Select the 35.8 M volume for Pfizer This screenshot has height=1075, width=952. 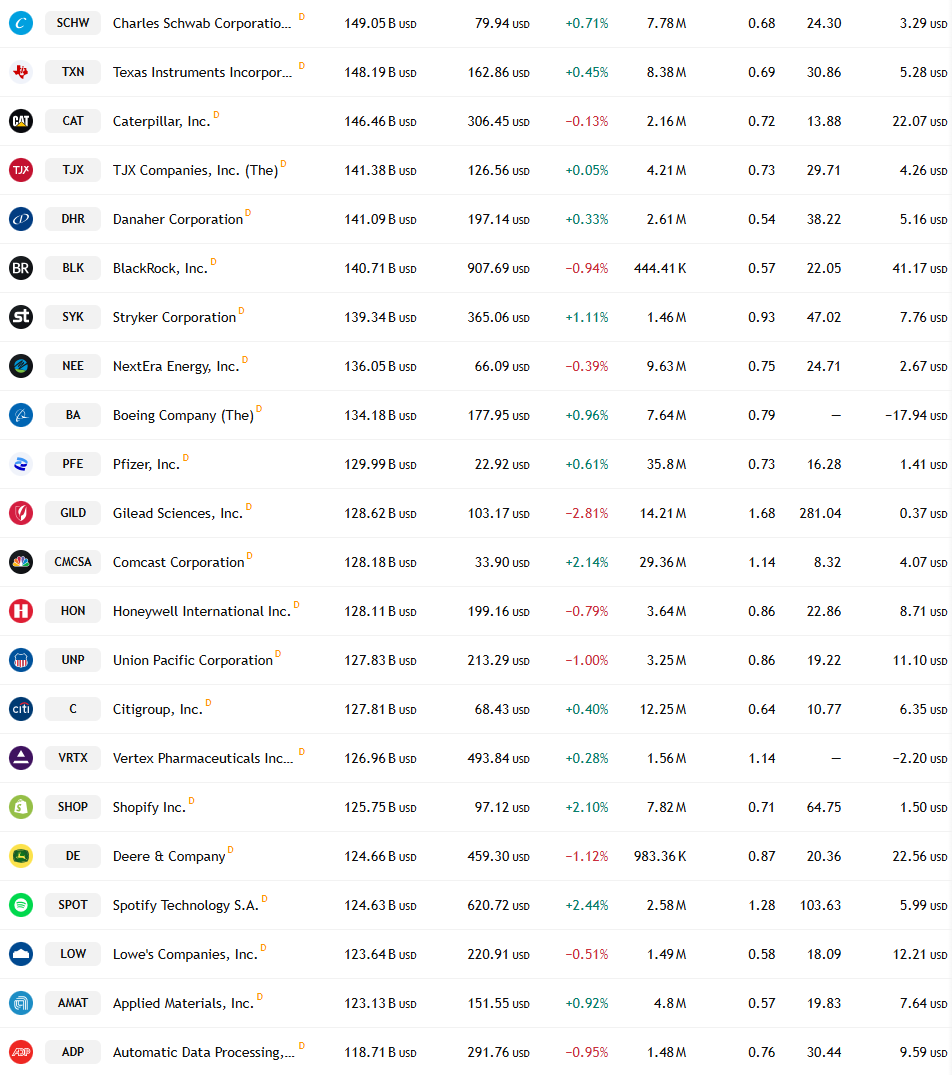tap(666, 464)
